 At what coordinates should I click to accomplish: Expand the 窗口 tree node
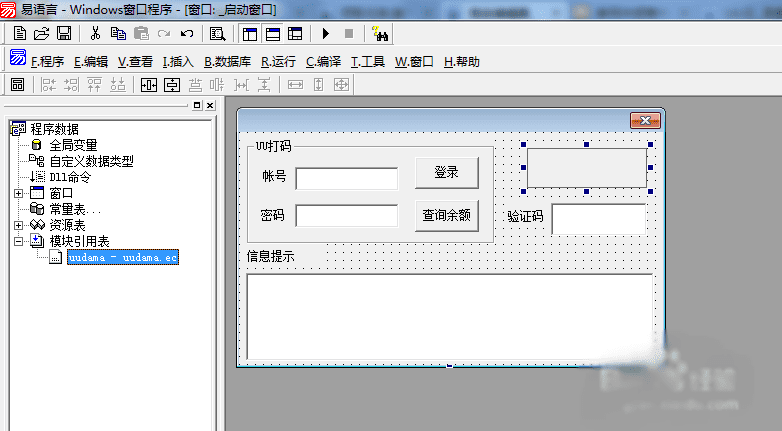click(x=18, y=193)
